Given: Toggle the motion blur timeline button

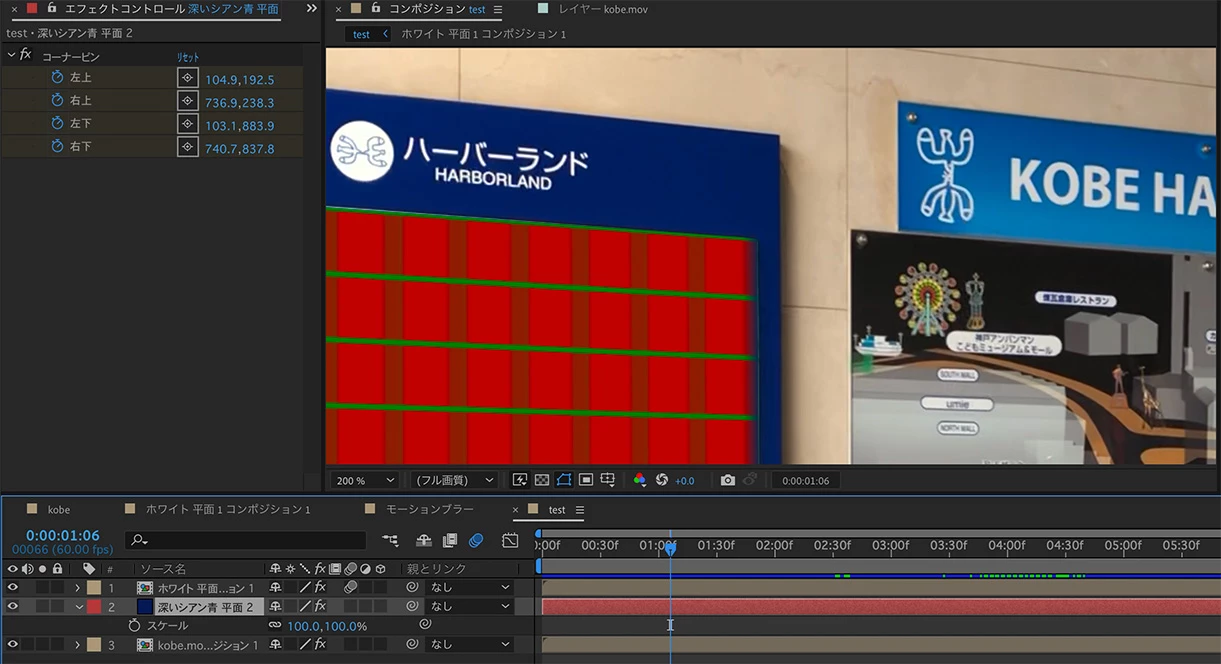Looking at the screenshot, I should (476, 540).
